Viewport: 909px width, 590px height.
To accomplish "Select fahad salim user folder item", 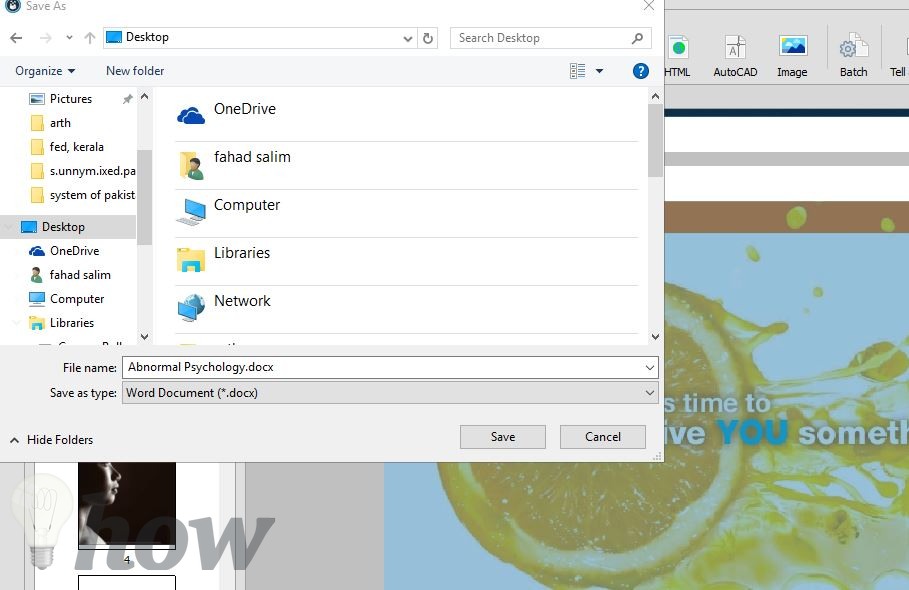I will [x=406, y=165].
